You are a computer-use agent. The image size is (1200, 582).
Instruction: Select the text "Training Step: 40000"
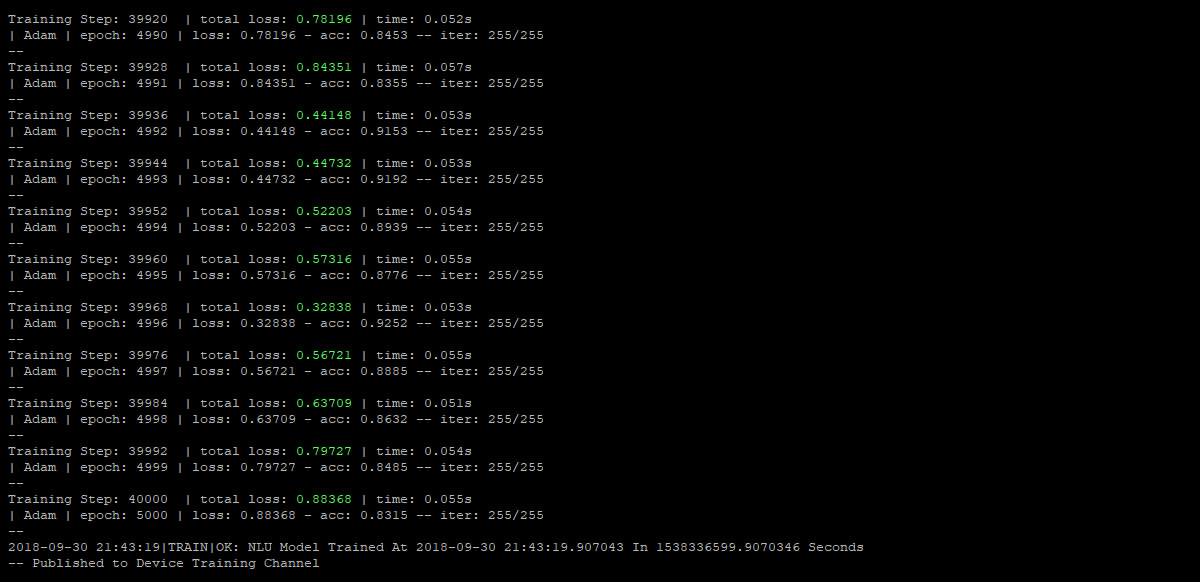tap(88, 499)
